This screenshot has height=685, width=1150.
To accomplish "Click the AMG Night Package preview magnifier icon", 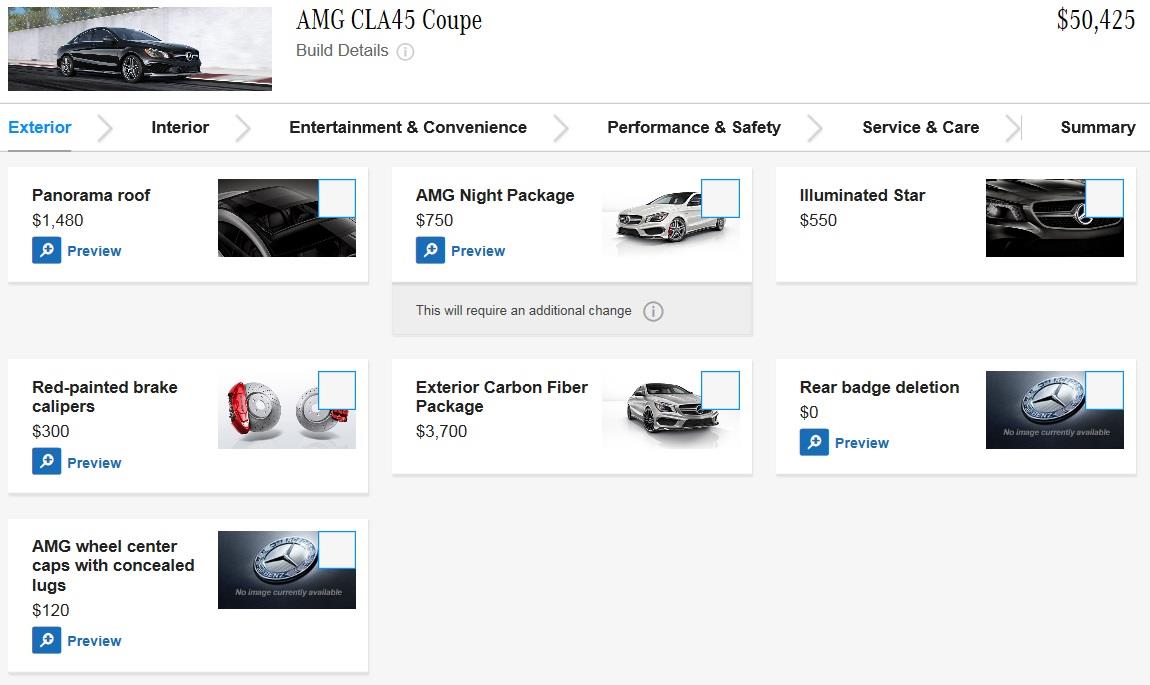I will point(430,250).
